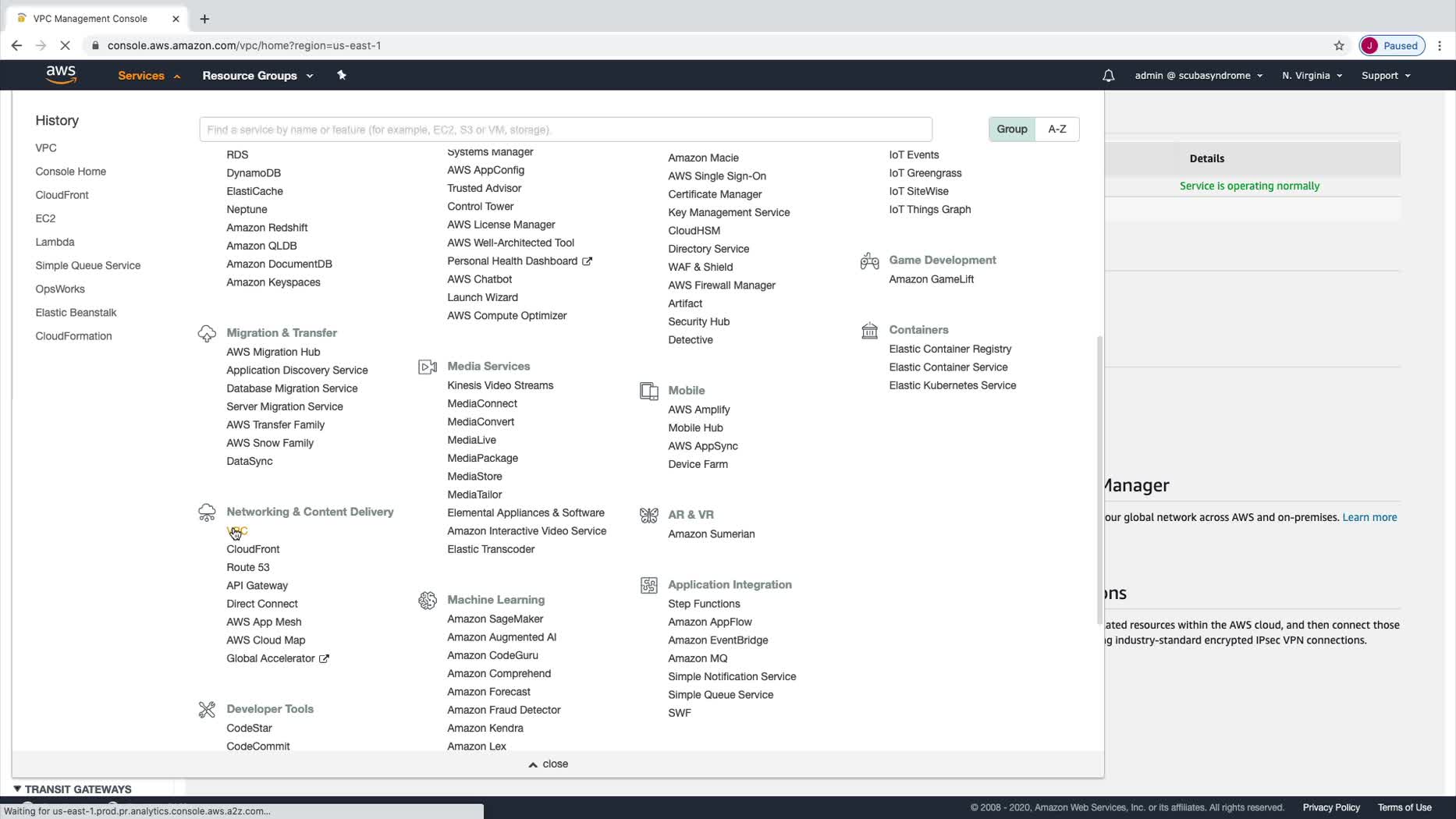The height and width of the screenshot is (819, 1456).
Task: Open Amazon Sumerian service
Action: pyautogui.click(x=712, y=534)
